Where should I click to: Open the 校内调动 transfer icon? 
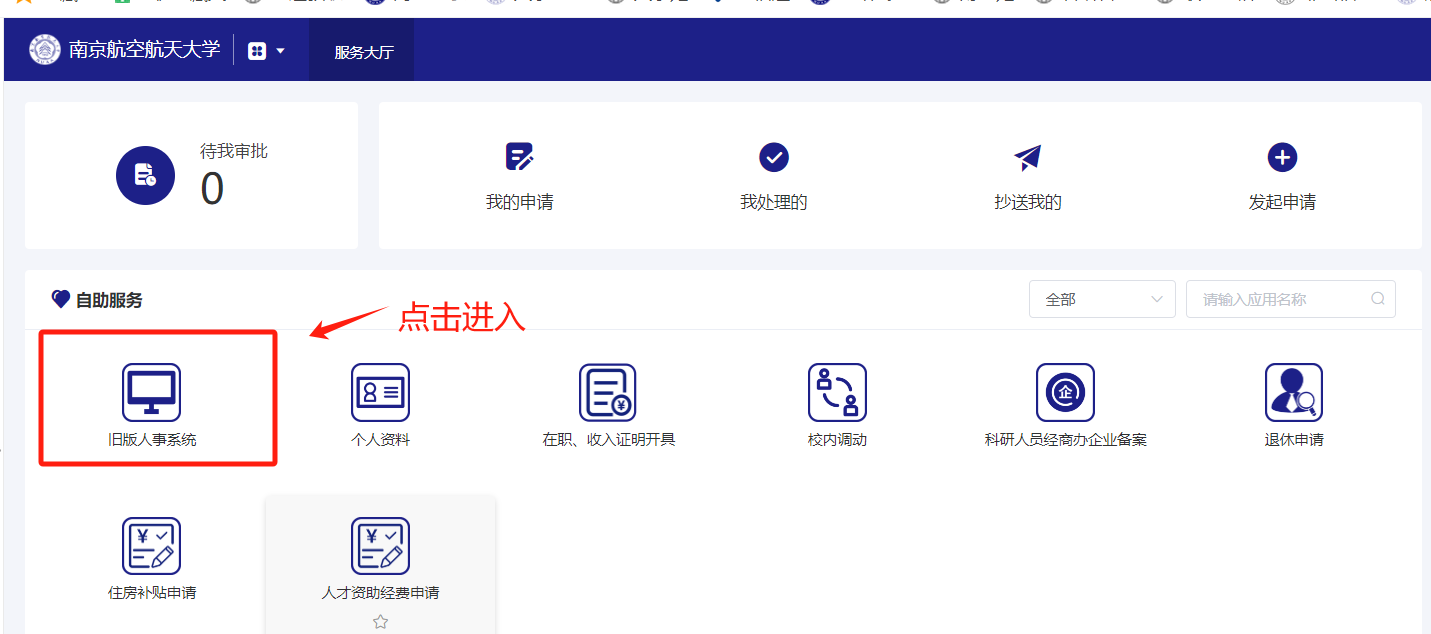click(x=837, y=392)
